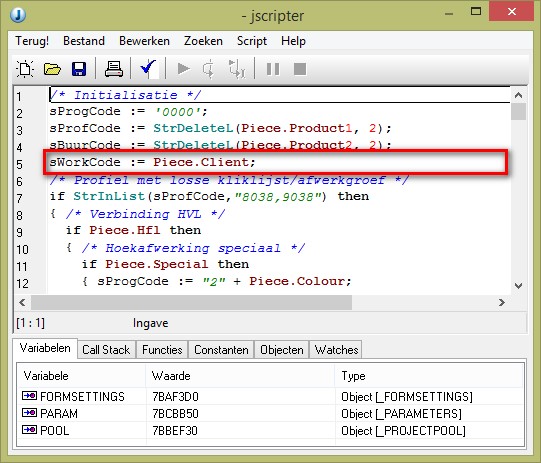Run the script with the play arrow
This screenshot has width=541, height=463.
[183, 69]
